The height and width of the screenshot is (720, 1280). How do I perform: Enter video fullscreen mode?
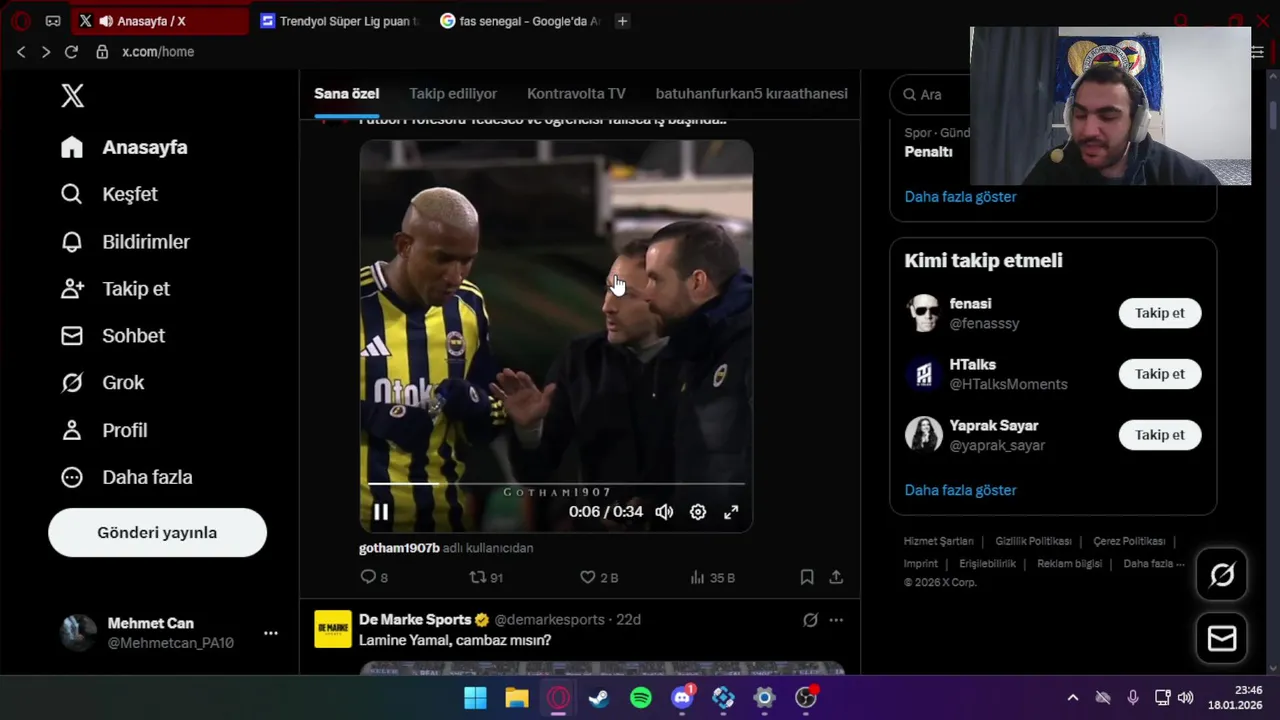tap(731, 512)
